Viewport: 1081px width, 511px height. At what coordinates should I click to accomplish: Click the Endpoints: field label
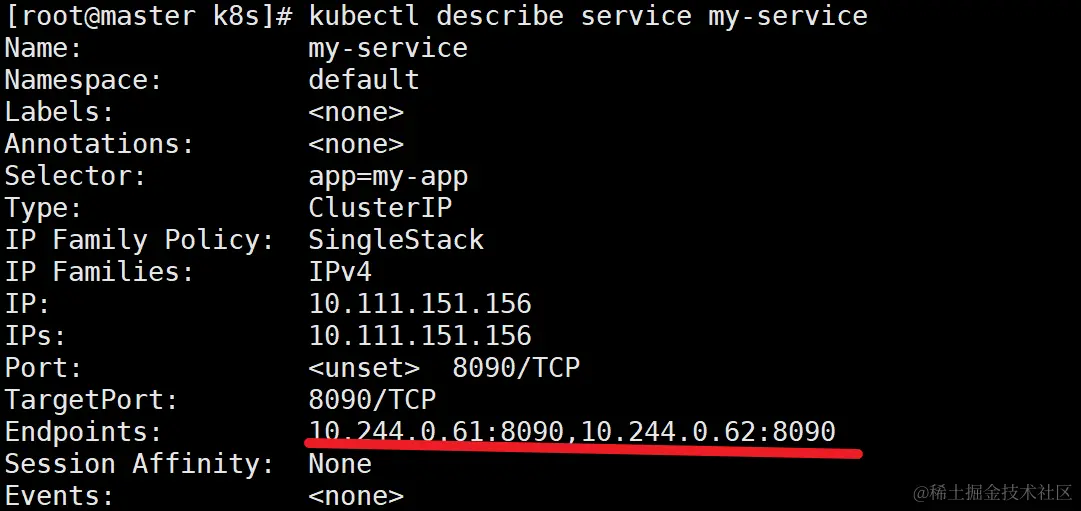click(x=83, y=432)
